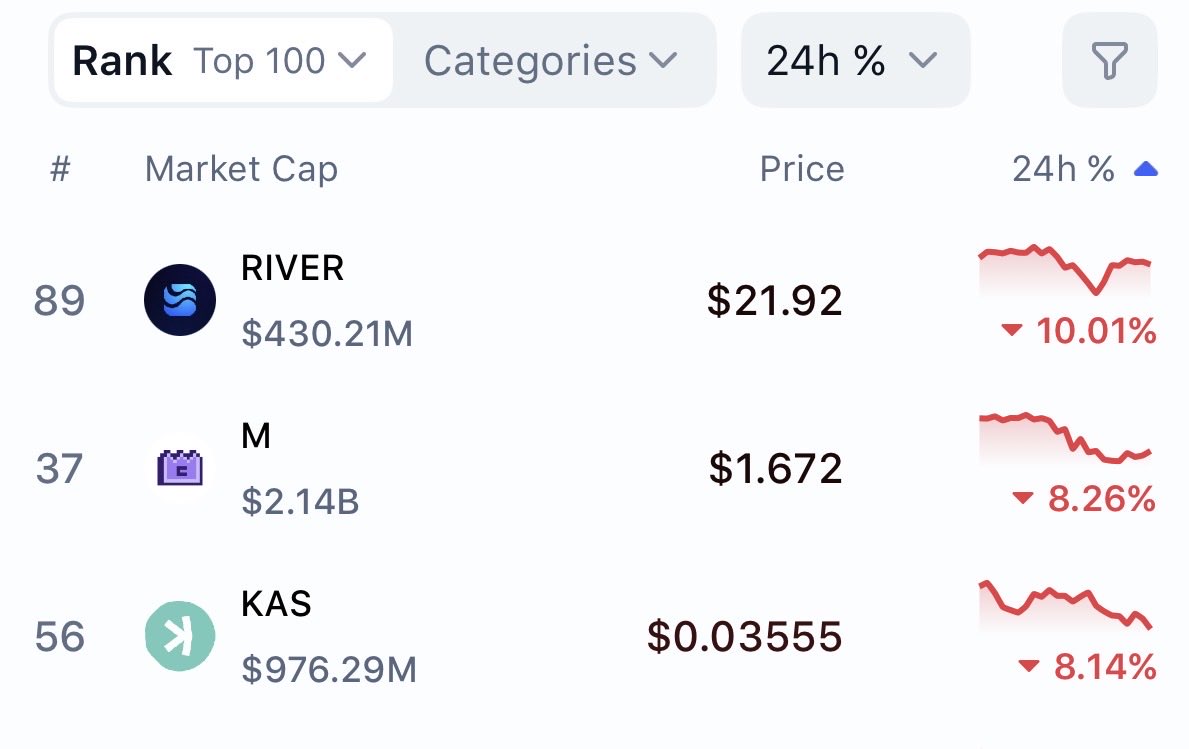This screenshot has height=749, width=1189.
Task: Sort by Market Cap column header
Action: coord(241,169)
